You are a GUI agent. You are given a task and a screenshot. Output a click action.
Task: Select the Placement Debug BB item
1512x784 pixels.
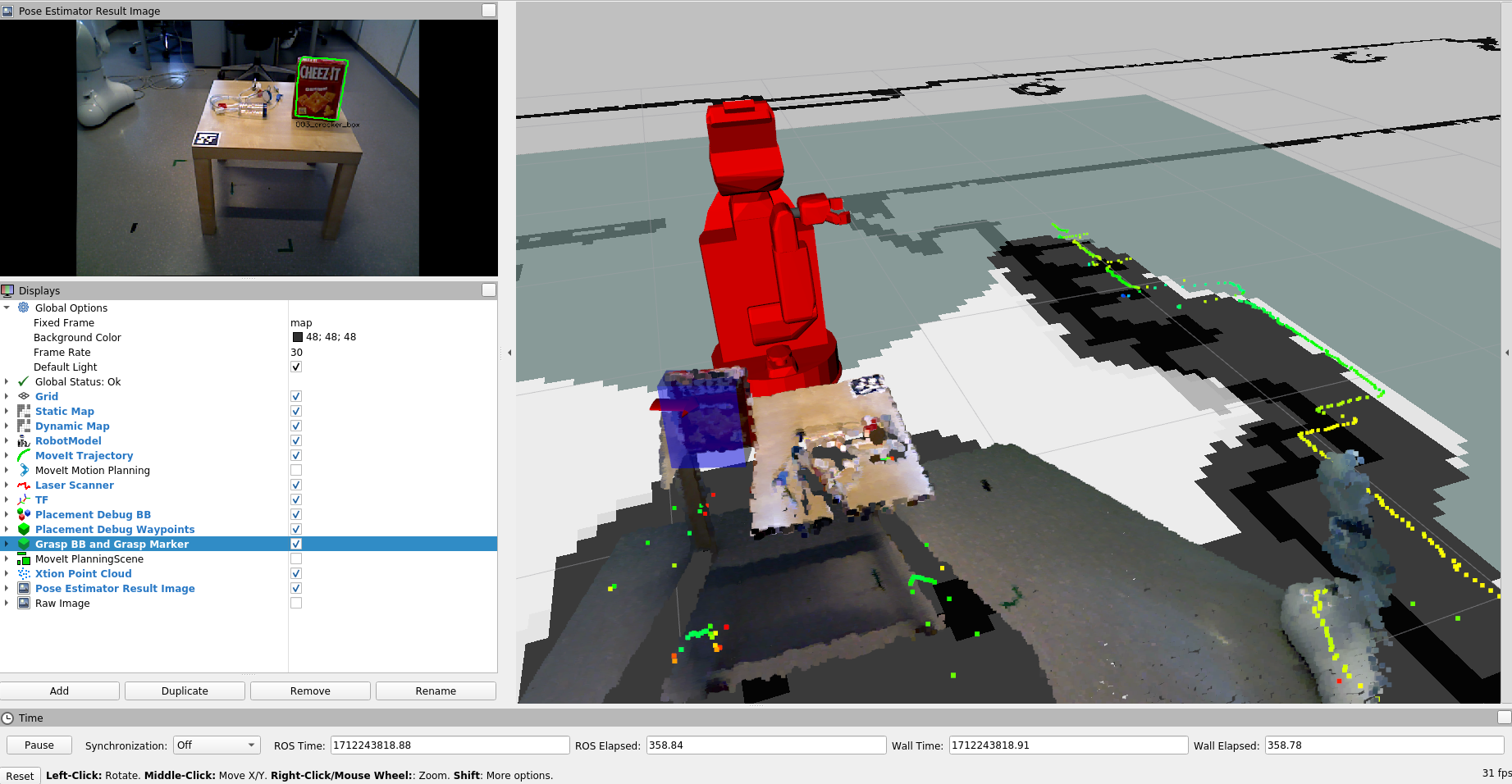[x=93, y=514]
